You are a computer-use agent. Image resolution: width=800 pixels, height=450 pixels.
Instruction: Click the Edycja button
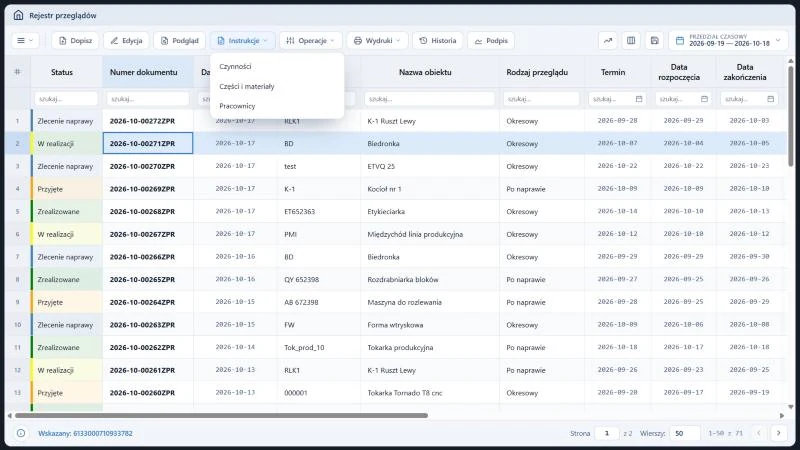pyautogui.click(x=126, y=40)
